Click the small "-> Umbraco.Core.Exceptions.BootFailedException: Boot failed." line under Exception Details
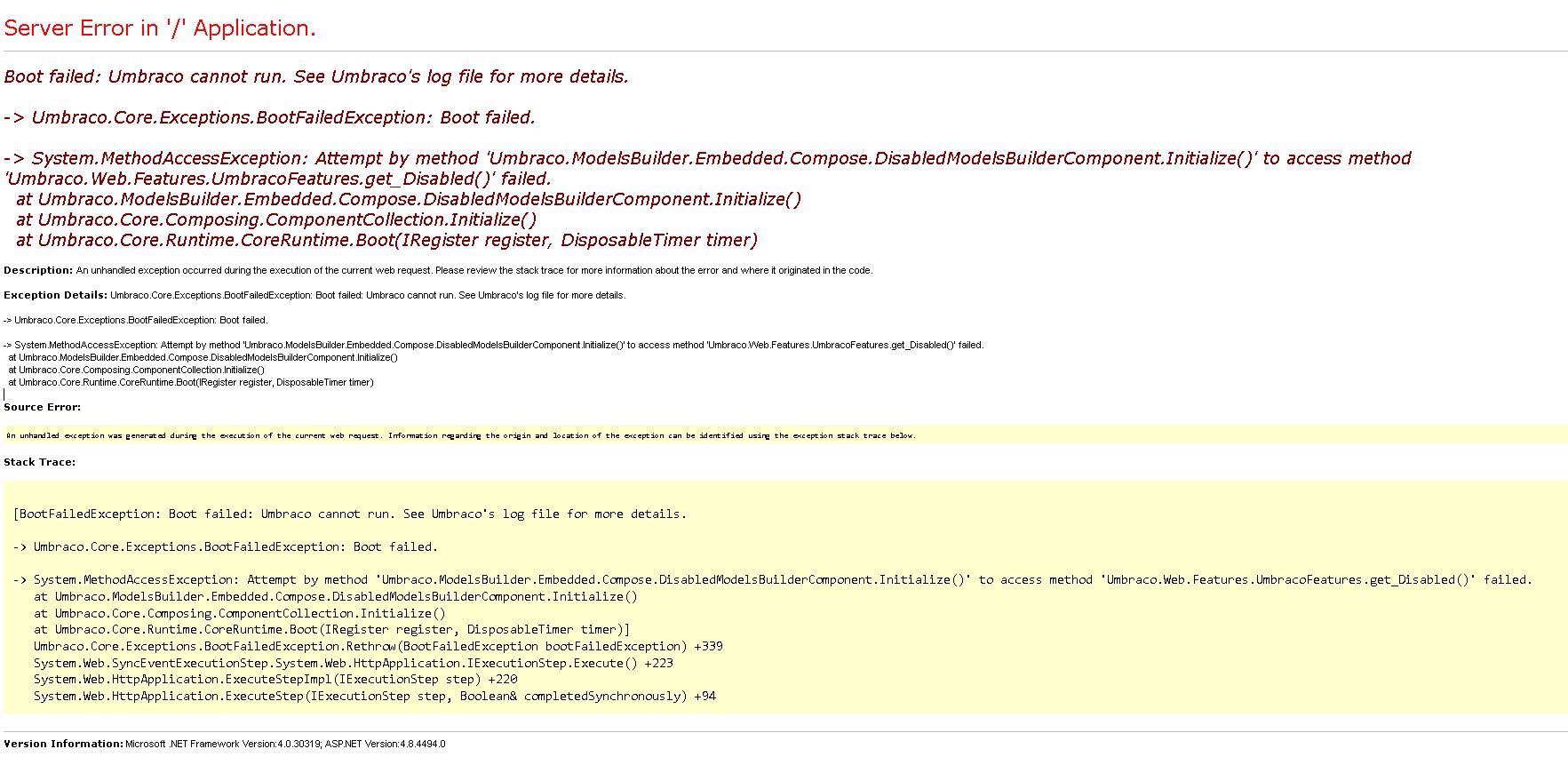Viewport: 1568px width, 773px height. click(136, 320)
